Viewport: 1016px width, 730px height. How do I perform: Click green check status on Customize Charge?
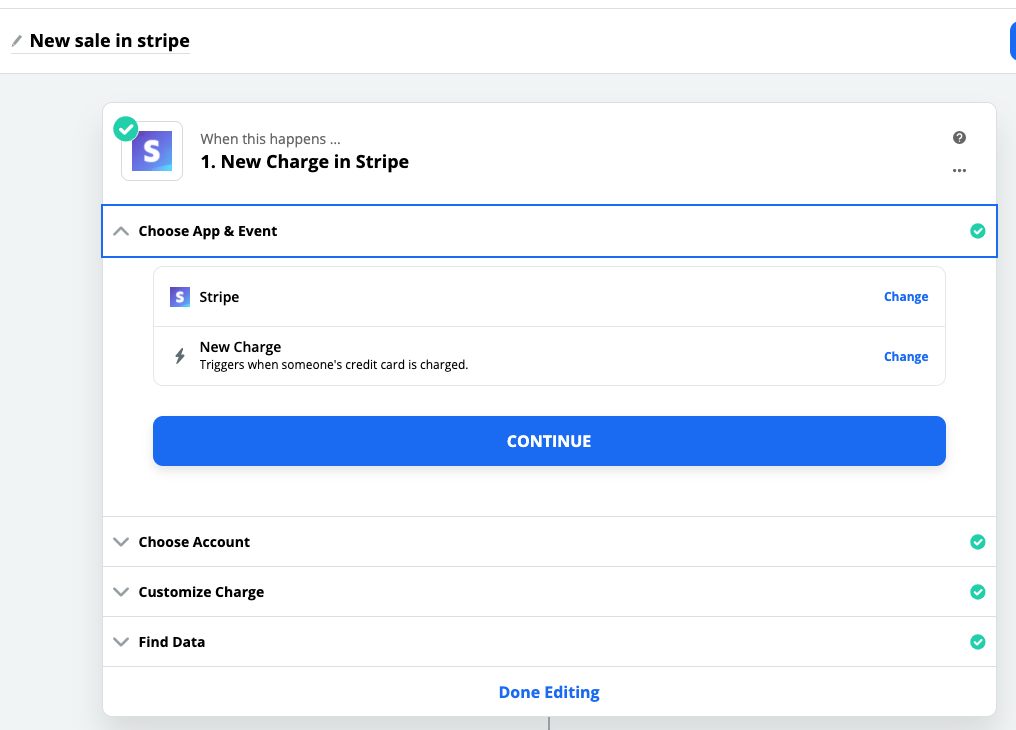pyautogui.click(x=978, y=592)
